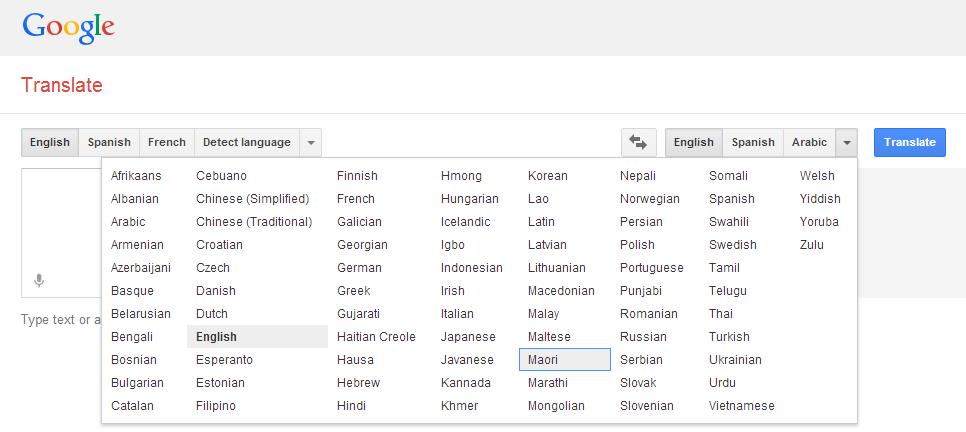
Task: Choose Russian language option
Action: point(643,337)
